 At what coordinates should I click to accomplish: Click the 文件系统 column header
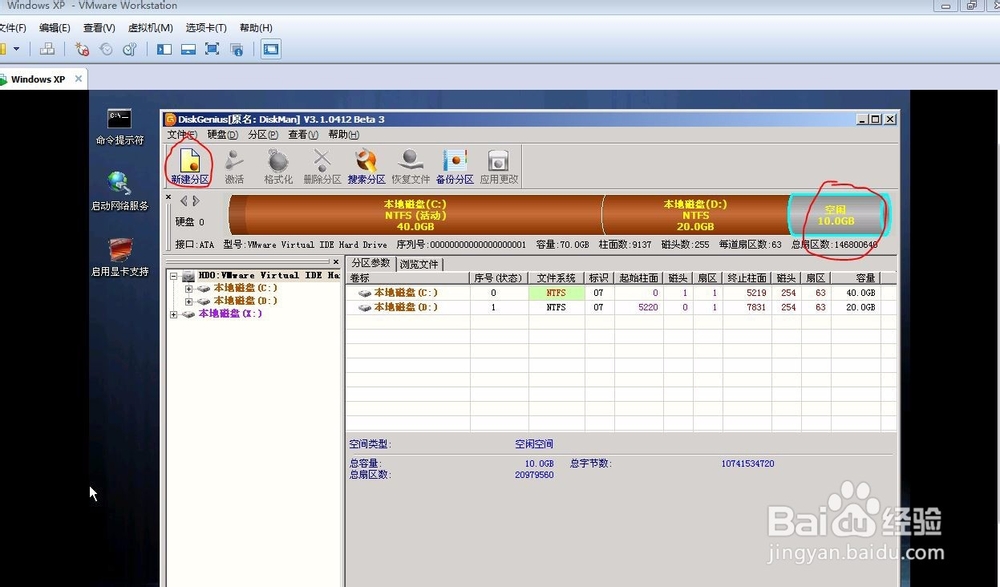click(x=556, y=278)
